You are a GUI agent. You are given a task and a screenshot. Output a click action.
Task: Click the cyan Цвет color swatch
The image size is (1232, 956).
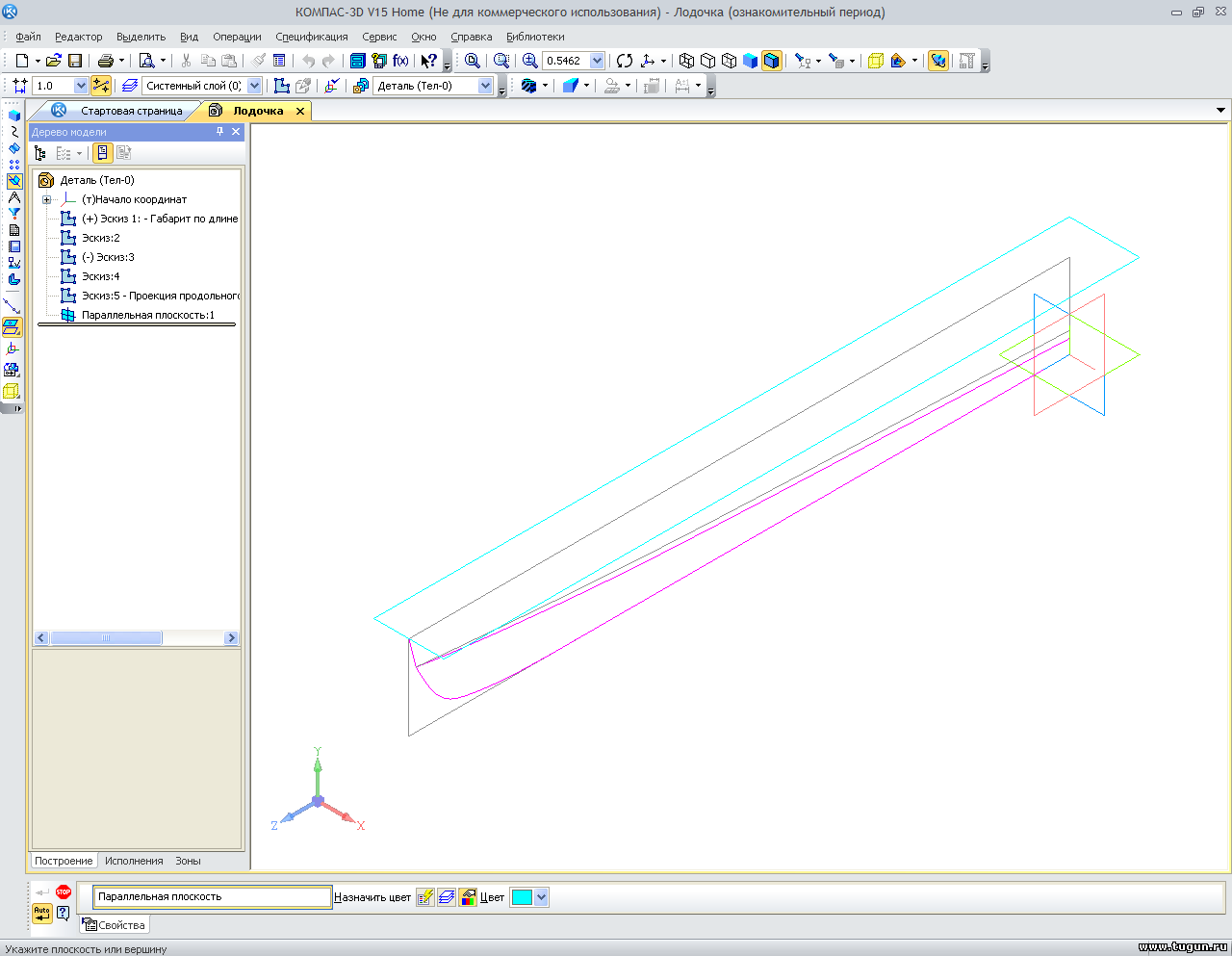pos(522,897)
